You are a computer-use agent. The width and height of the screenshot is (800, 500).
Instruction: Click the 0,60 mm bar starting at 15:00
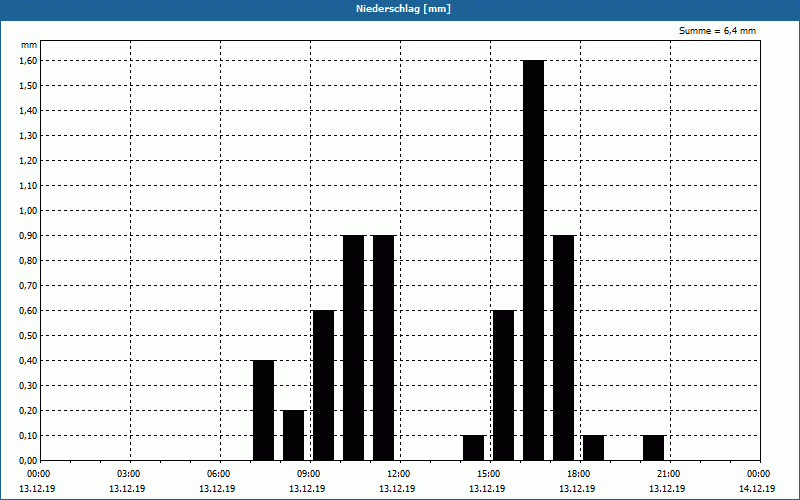pos(504,385)
